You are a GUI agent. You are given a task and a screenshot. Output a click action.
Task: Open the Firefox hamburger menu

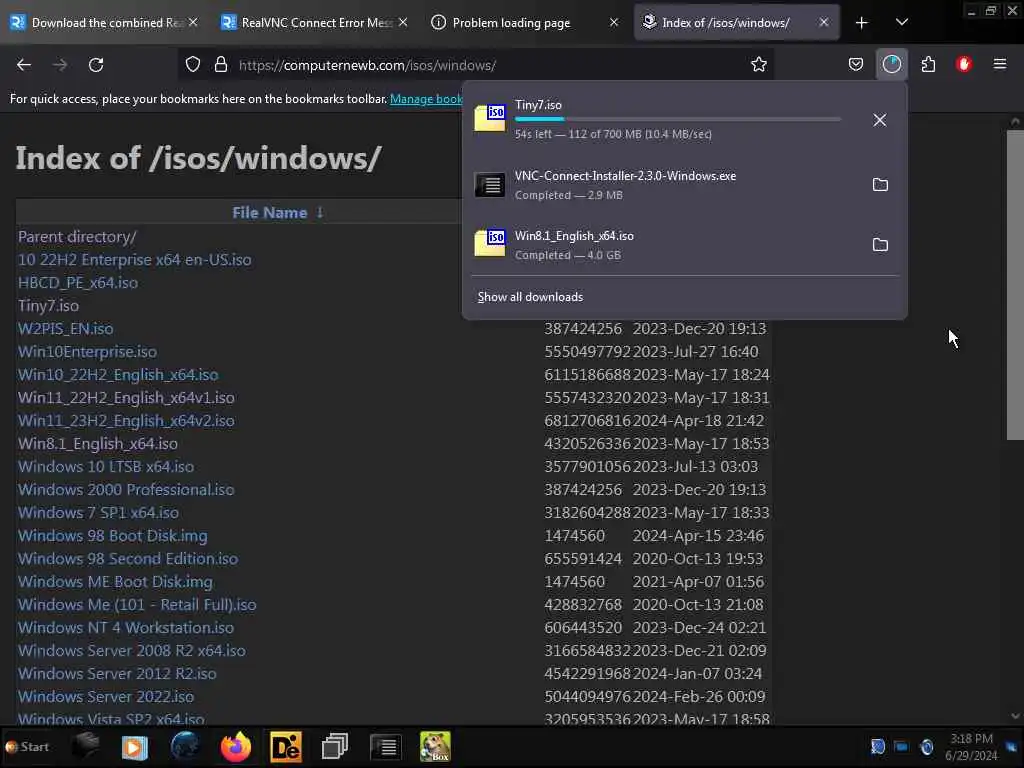coord(999,65)
